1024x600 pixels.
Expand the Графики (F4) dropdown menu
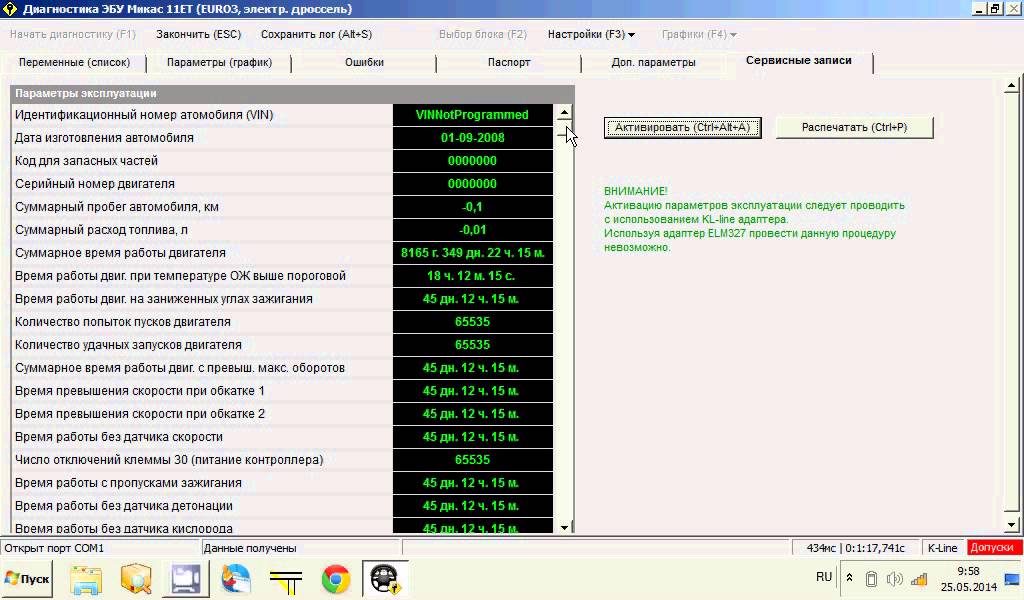click(x=699, y=34)
